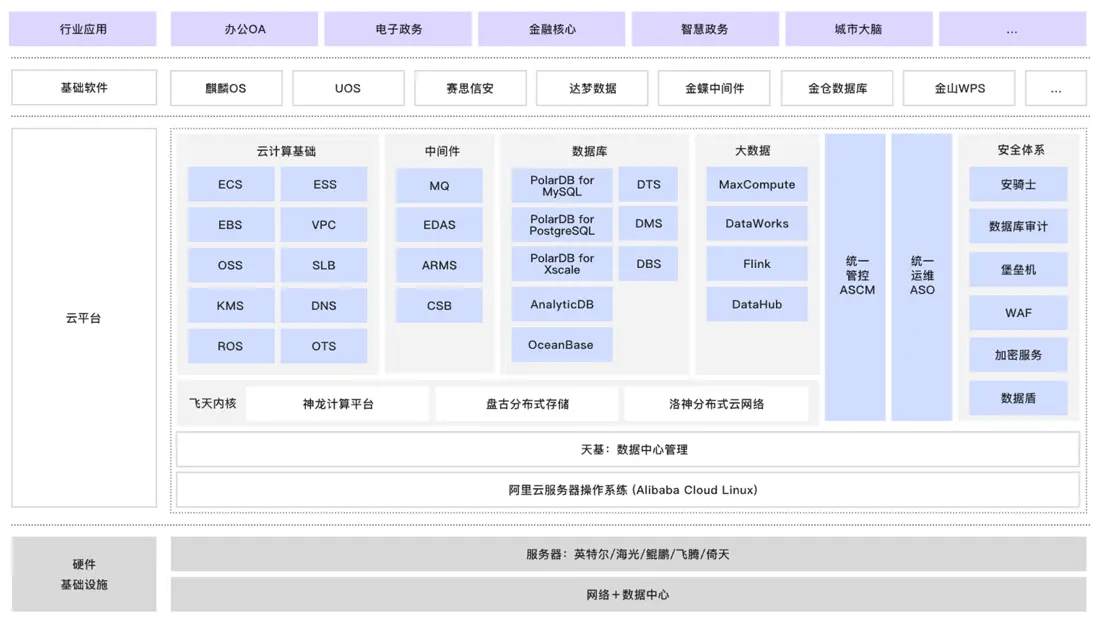Screen dimensions: 1098x624
Task: Select the 堡垒机 block
Action: pyautogui.click(x=1018, y=270)
